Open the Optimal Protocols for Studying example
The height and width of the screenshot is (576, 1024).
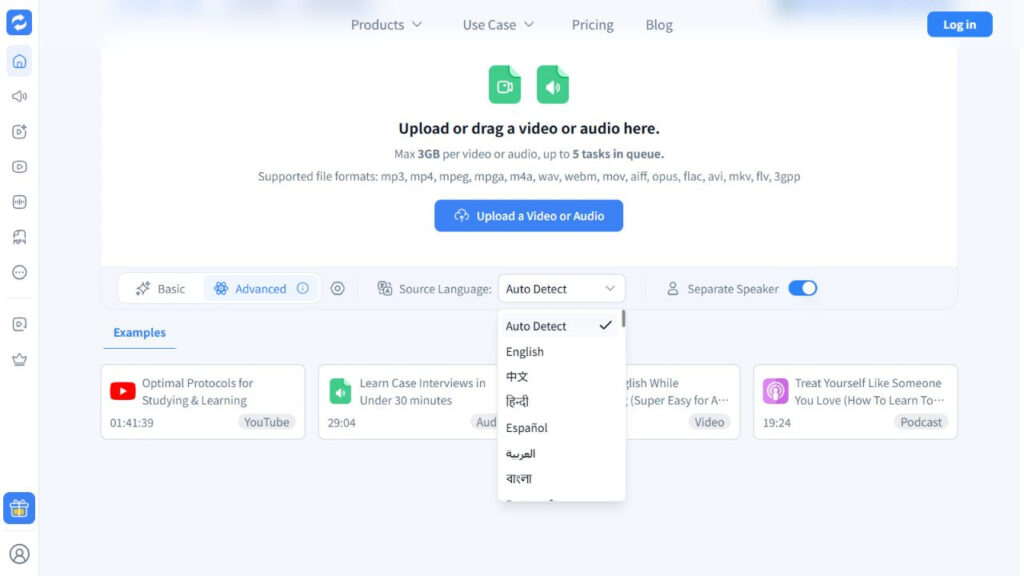click(203, 402)
